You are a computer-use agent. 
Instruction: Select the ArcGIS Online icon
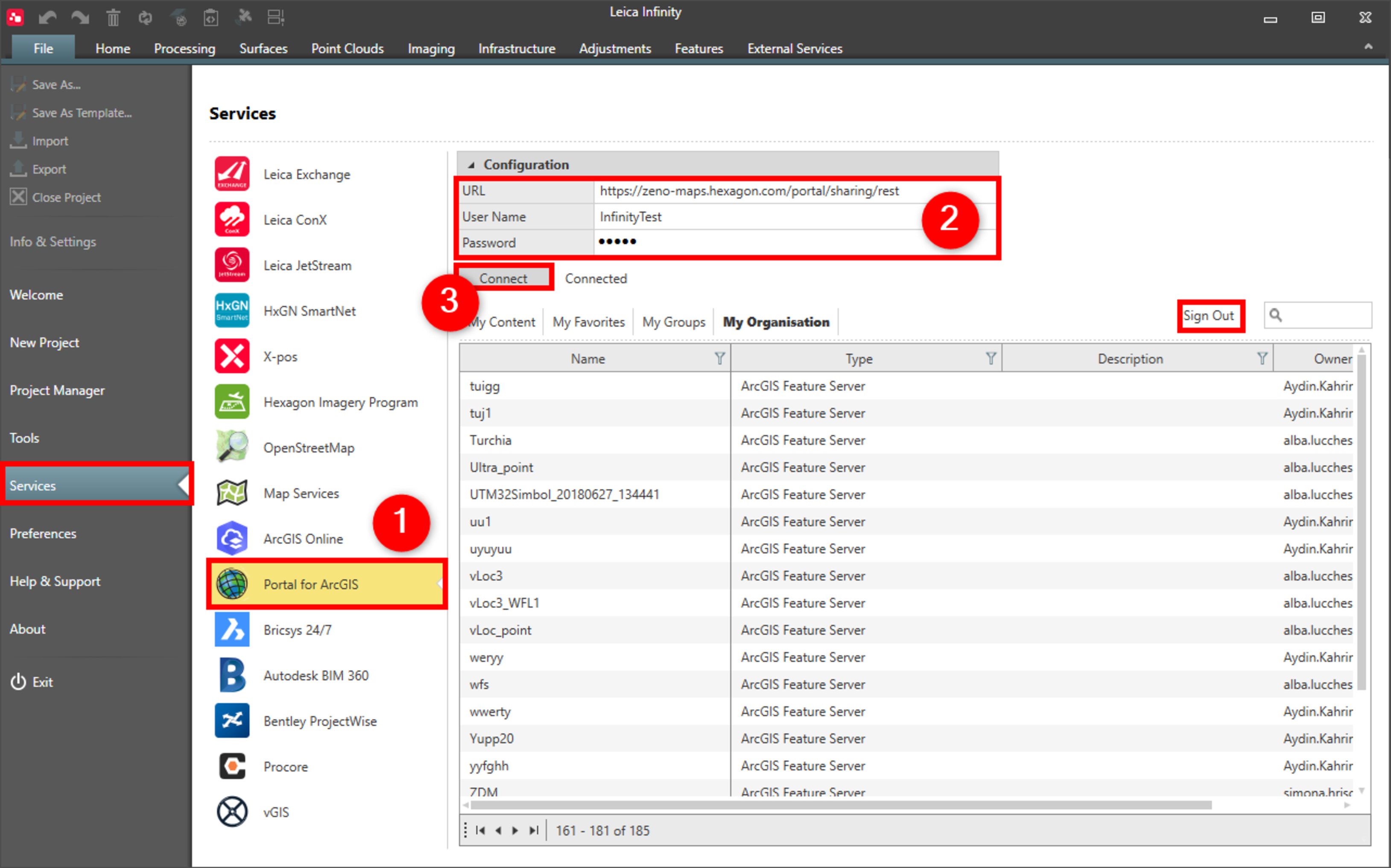pyautogui.click(x=232, y=538)
